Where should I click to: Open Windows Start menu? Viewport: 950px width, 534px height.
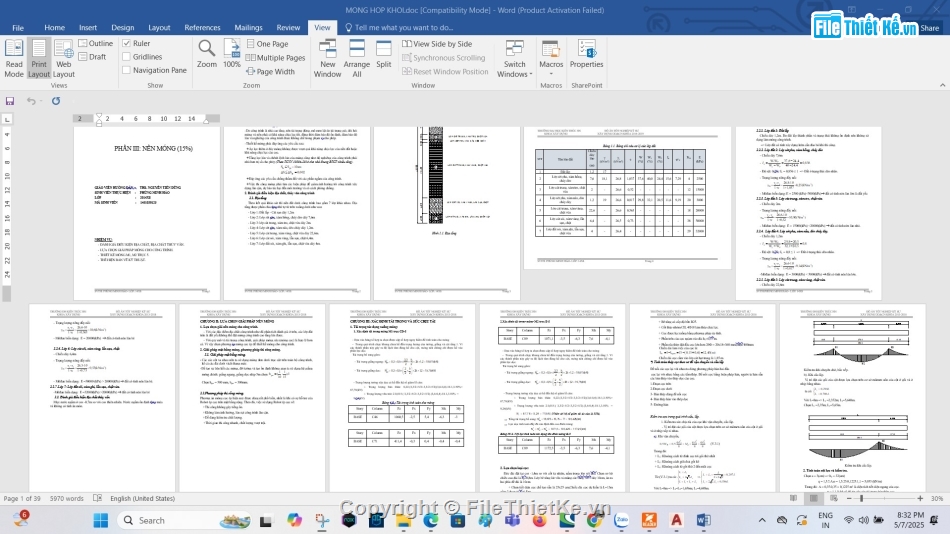pyautogui.click(x=101, y=520)
